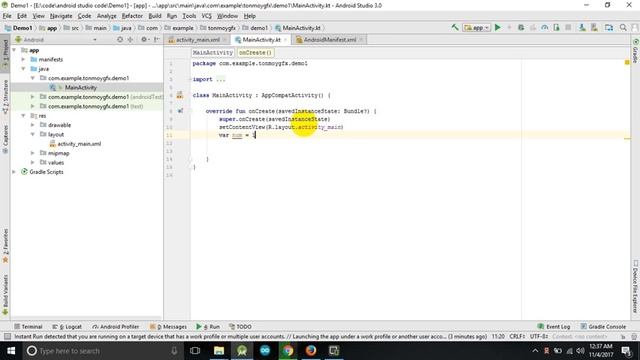
Task: Open File Explorer from the taskbar
Action: click(x=219, y=351)
